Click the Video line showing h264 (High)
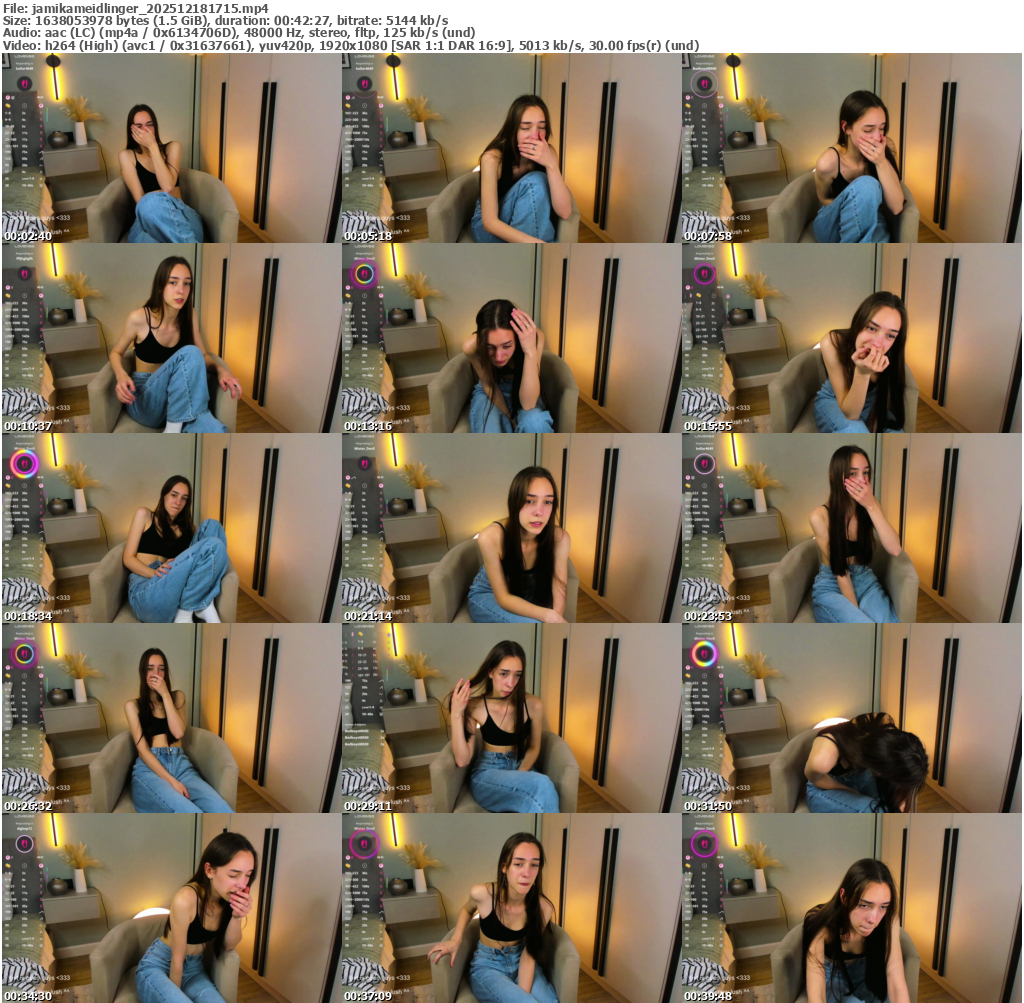The width and height of the screenshot is (1024, 1003). [x=351, y=46]
